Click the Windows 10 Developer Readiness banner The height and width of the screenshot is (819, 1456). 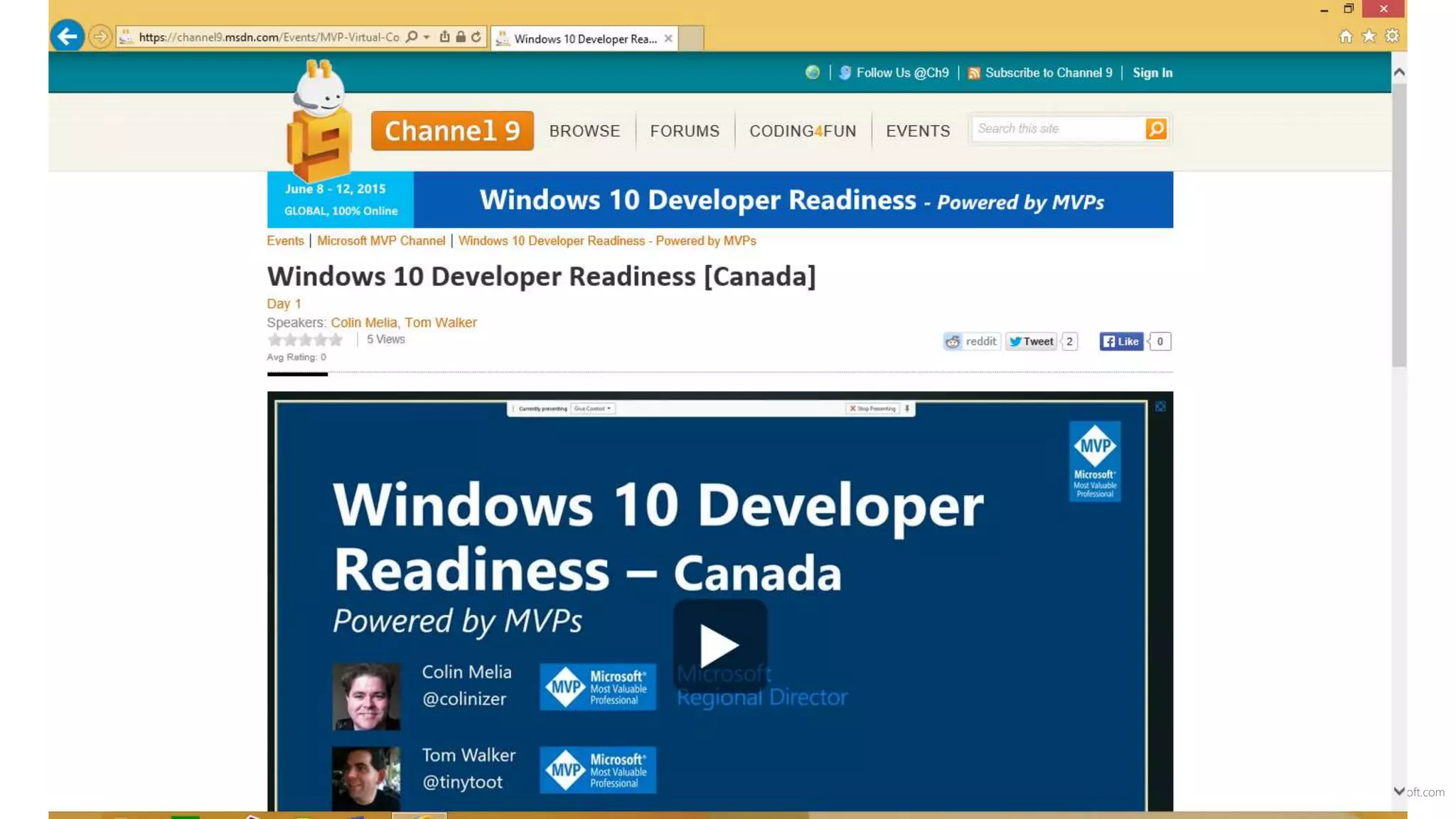(x=720, y=200)
